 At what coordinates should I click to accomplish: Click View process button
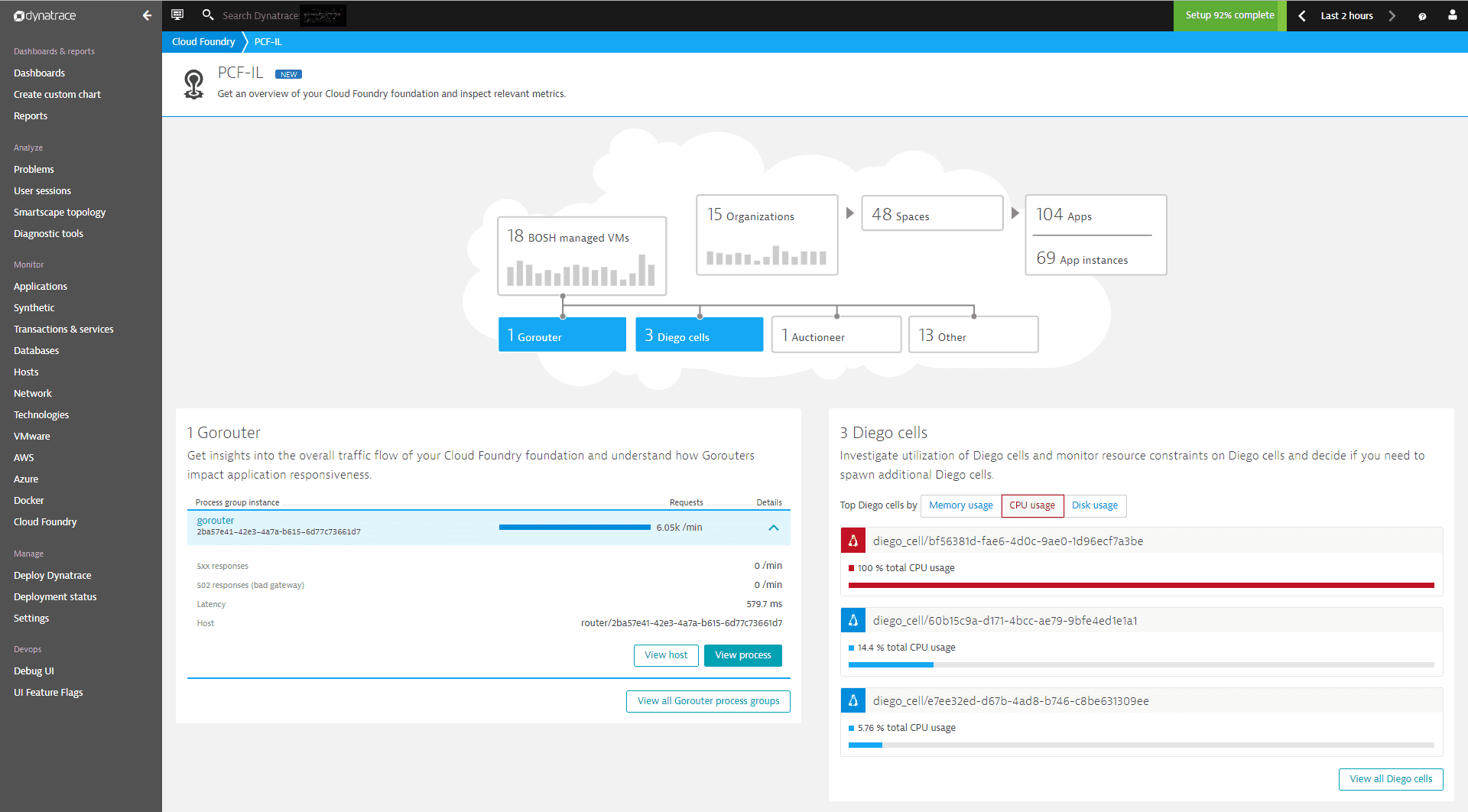pos(742,655)
